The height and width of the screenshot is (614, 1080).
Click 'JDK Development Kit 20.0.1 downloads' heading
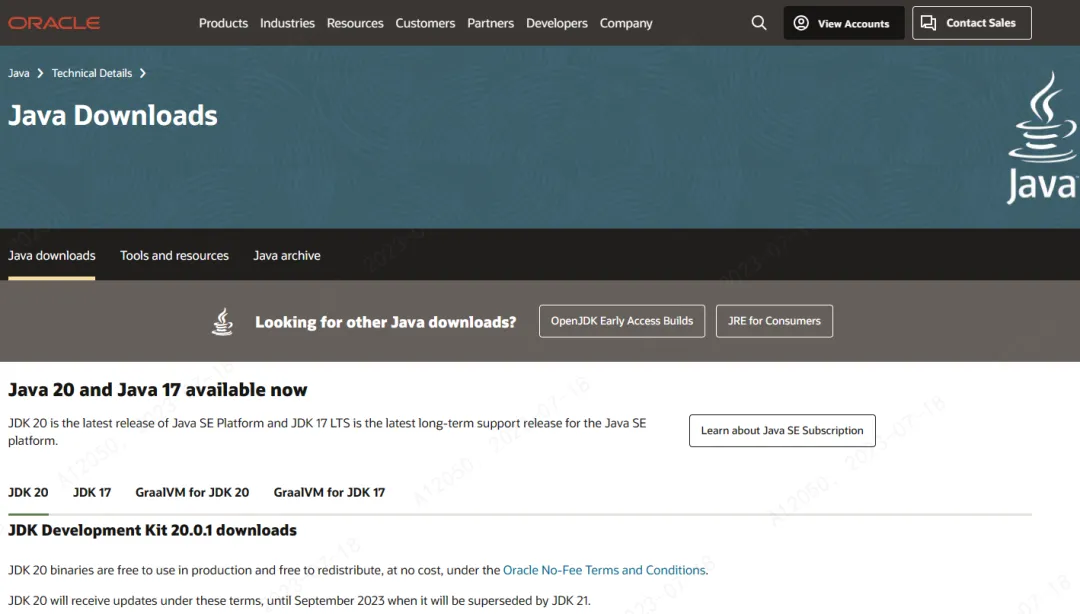coord(152,530)
